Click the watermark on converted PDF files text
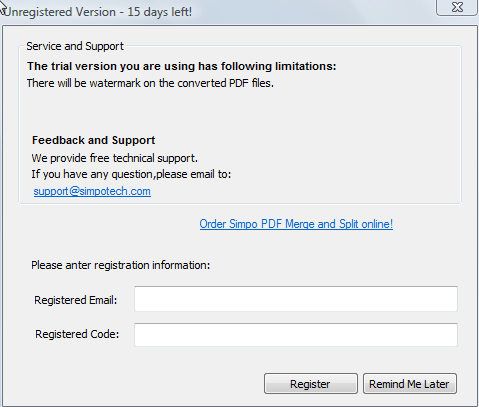Screen dimensions: 479x407 point(150,83)
